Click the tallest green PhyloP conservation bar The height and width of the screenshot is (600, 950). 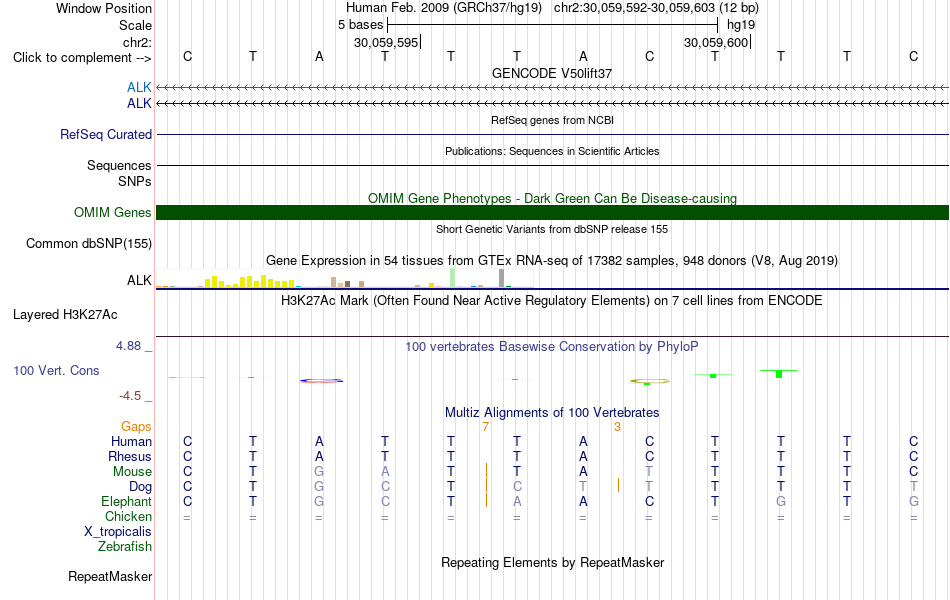(x=779, y=374)
